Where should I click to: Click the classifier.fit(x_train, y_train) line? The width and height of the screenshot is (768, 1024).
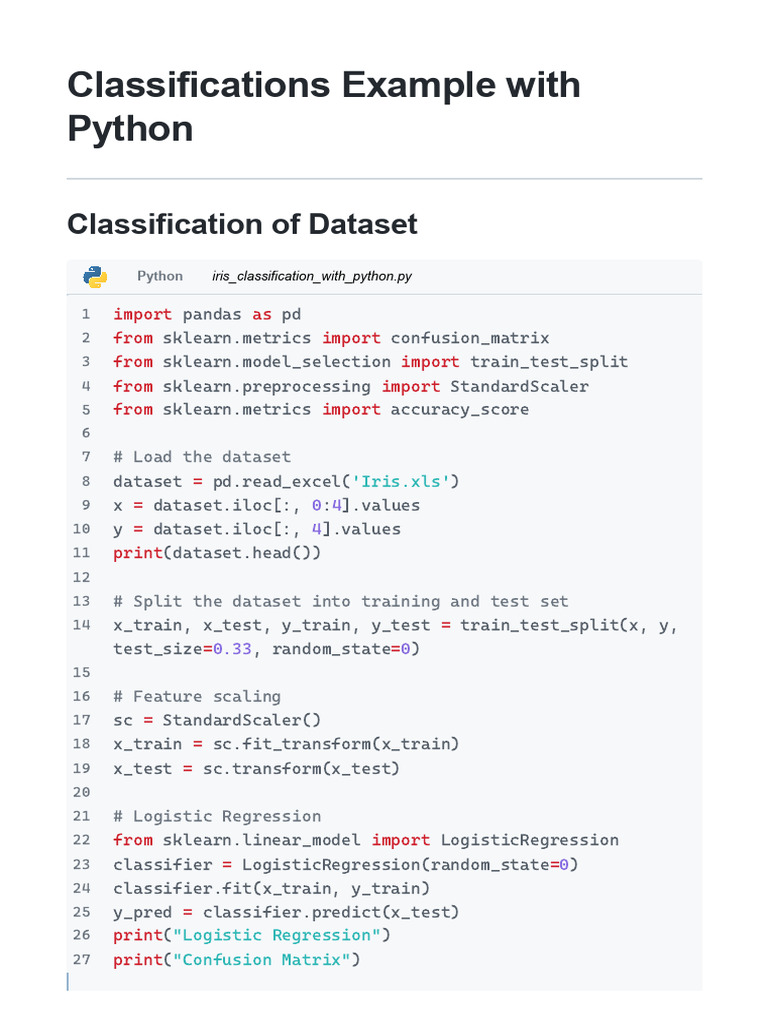271,888
